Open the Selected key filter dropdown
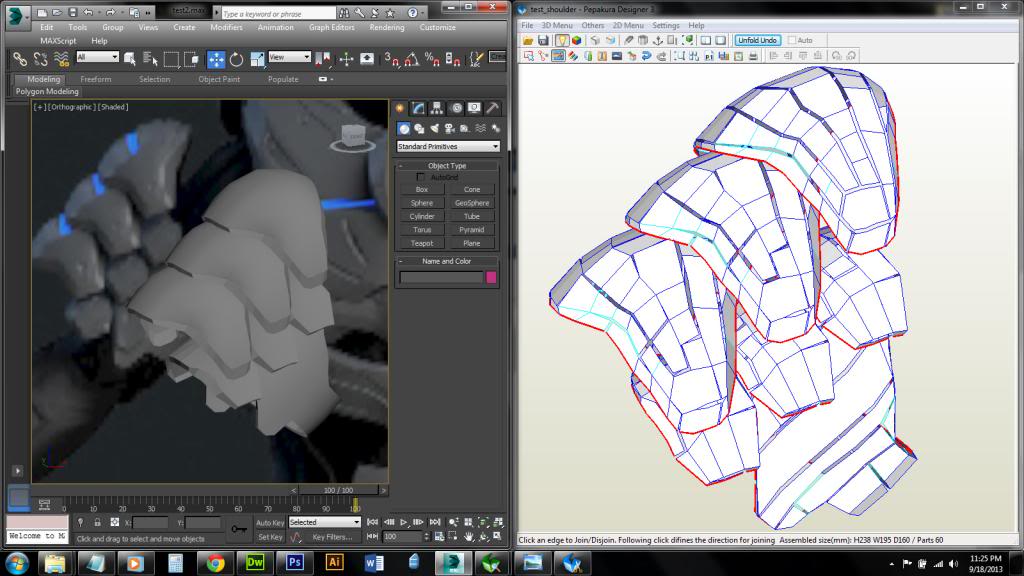This screenshot has height=576, width=1024. click(x=325, y=522)
